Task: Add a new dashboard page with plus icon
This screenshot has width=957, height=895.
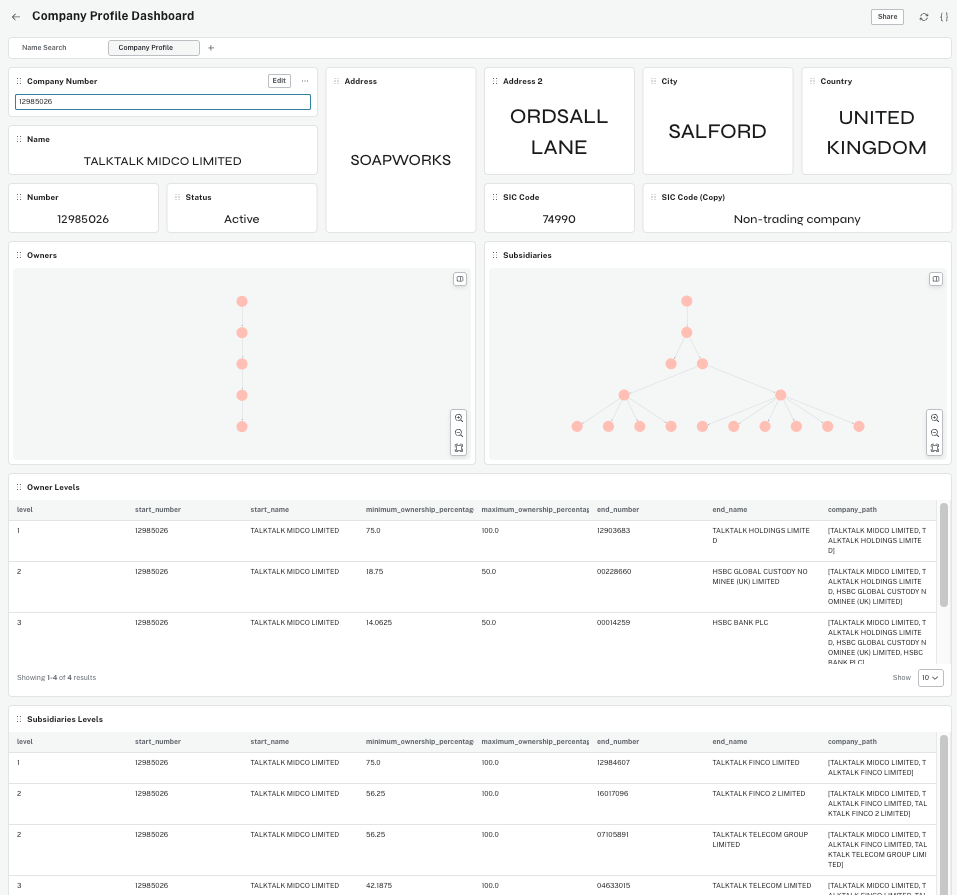Action: click(211, 48)
